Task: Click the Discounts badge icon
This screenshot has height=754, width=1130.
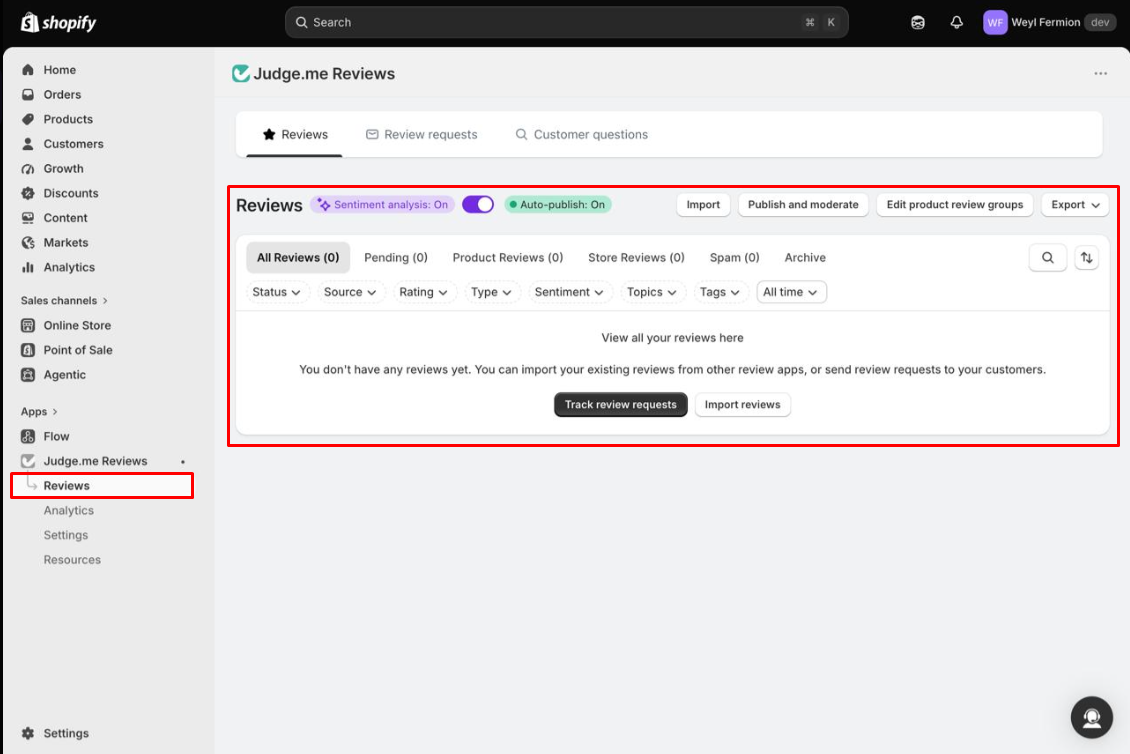Action: [x=28, y=193]
